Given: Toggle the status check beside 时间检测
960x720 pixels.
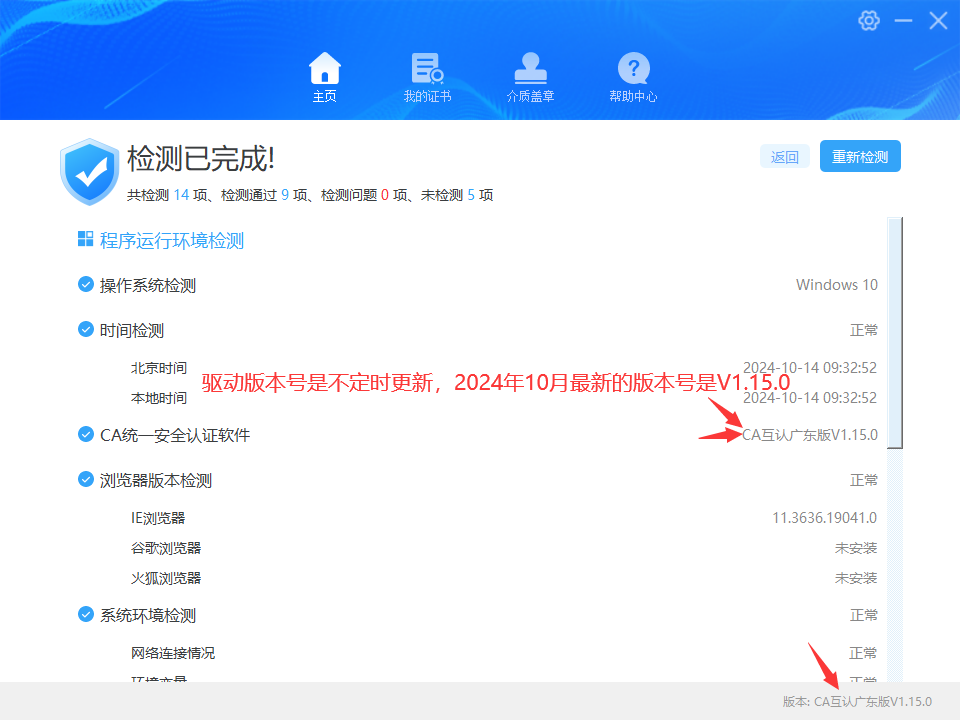Looking at the screenshot, I should (x=85, y=330).
